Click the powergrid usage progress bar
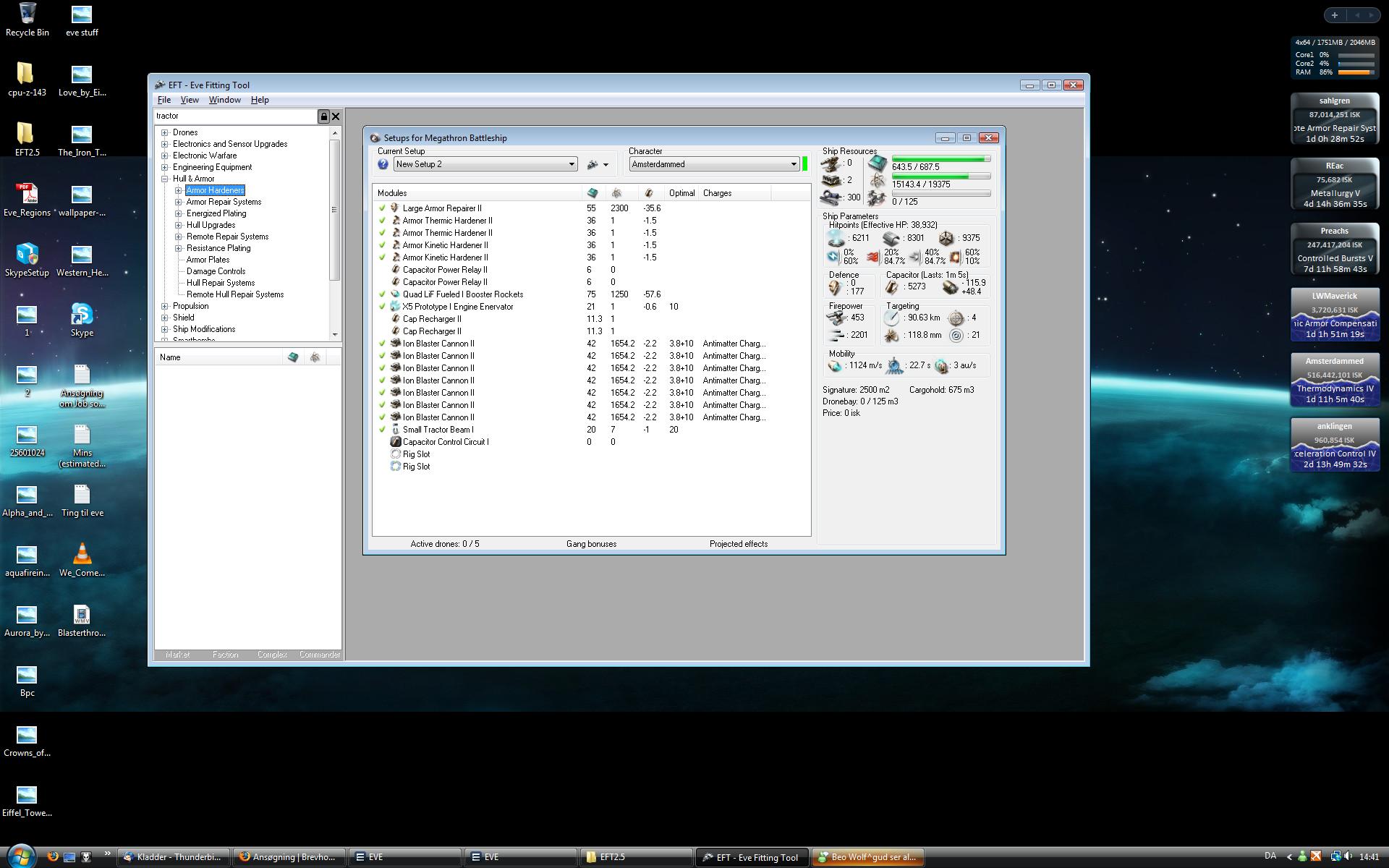The image size is (1389, 868). click(940, 176)
